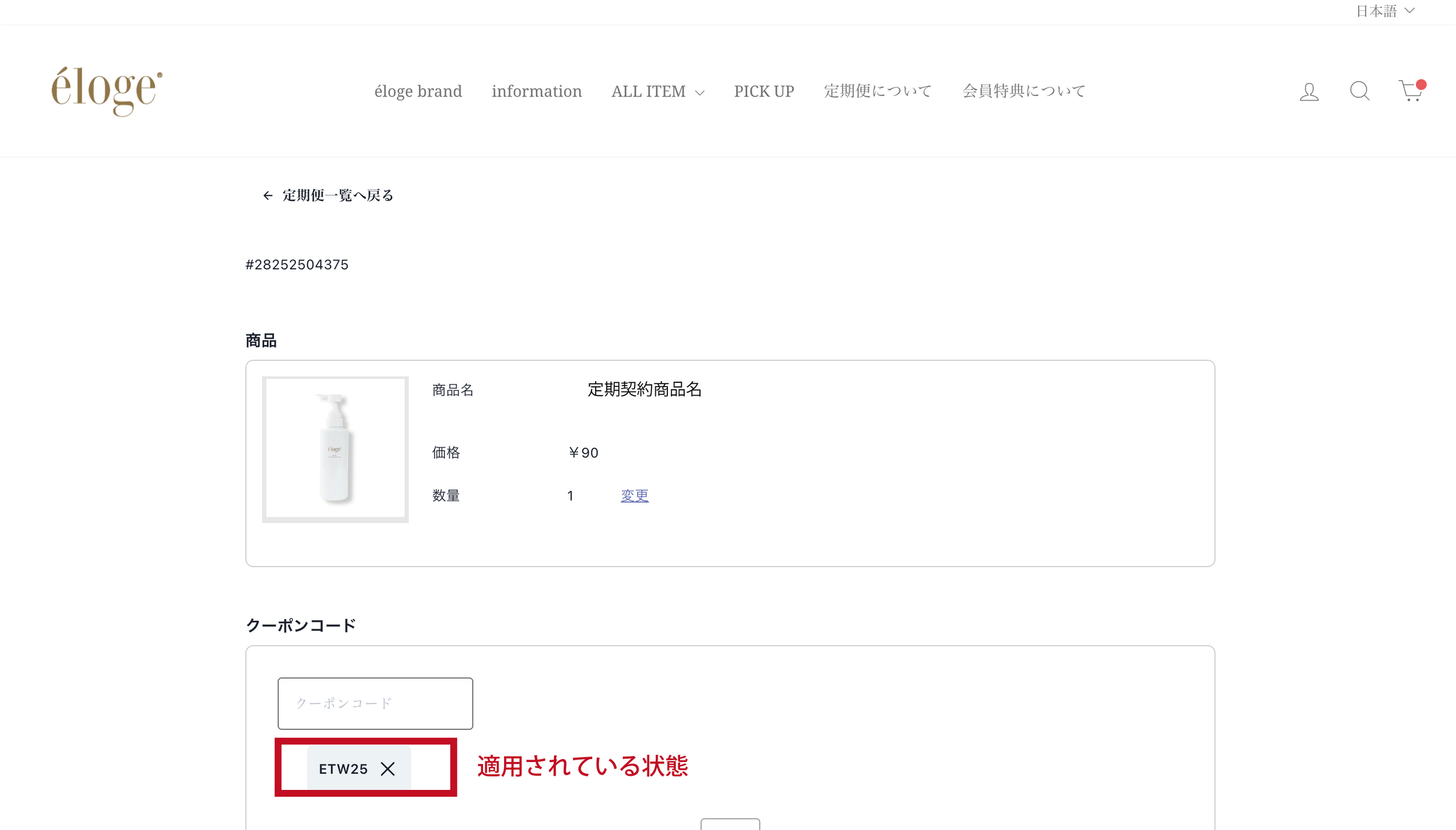1456x830 pixels.
Task: Click the éloge logo
Action: 107,91
